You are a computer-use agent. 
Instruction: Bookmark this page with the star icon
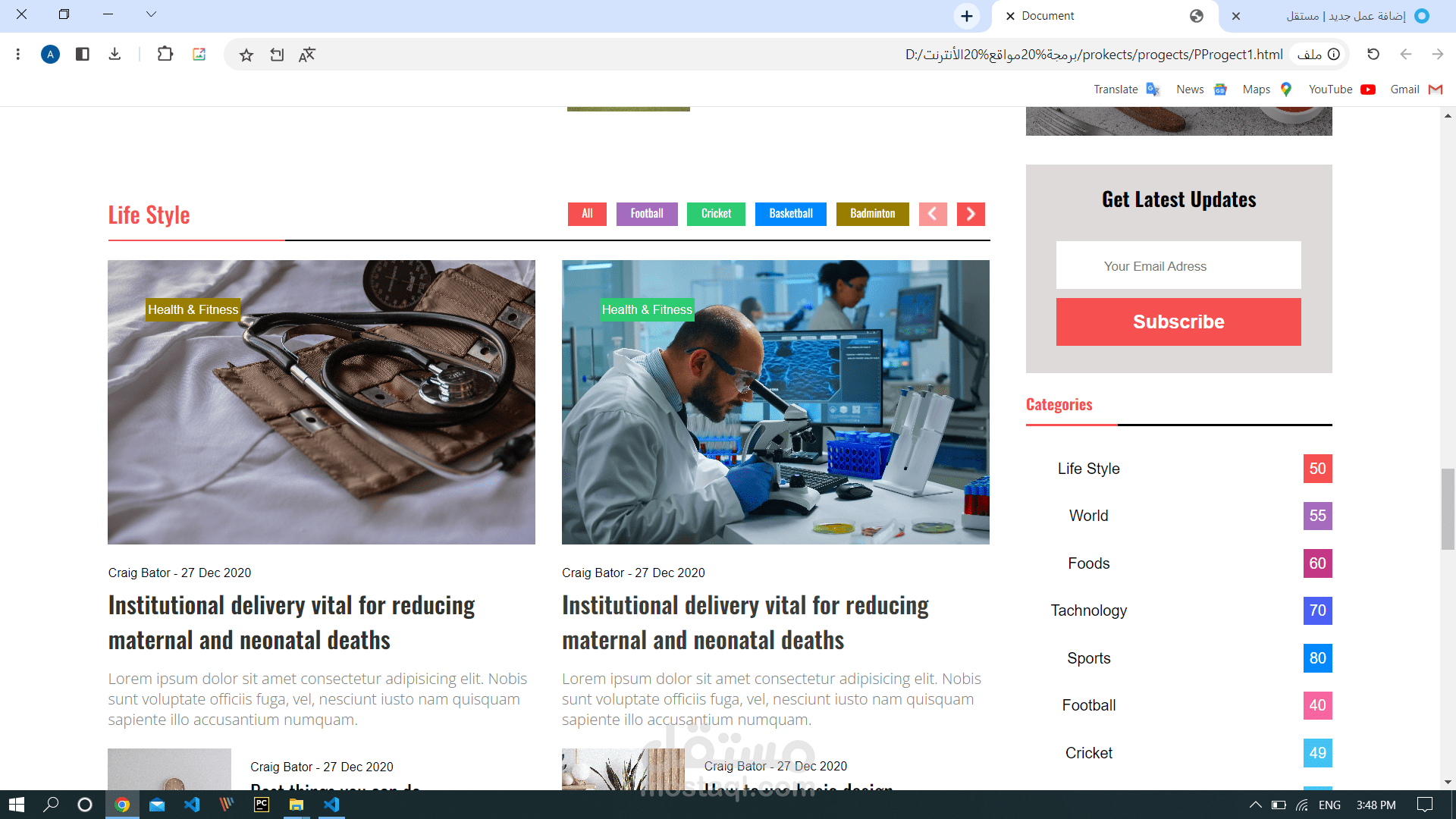(246, 55)
